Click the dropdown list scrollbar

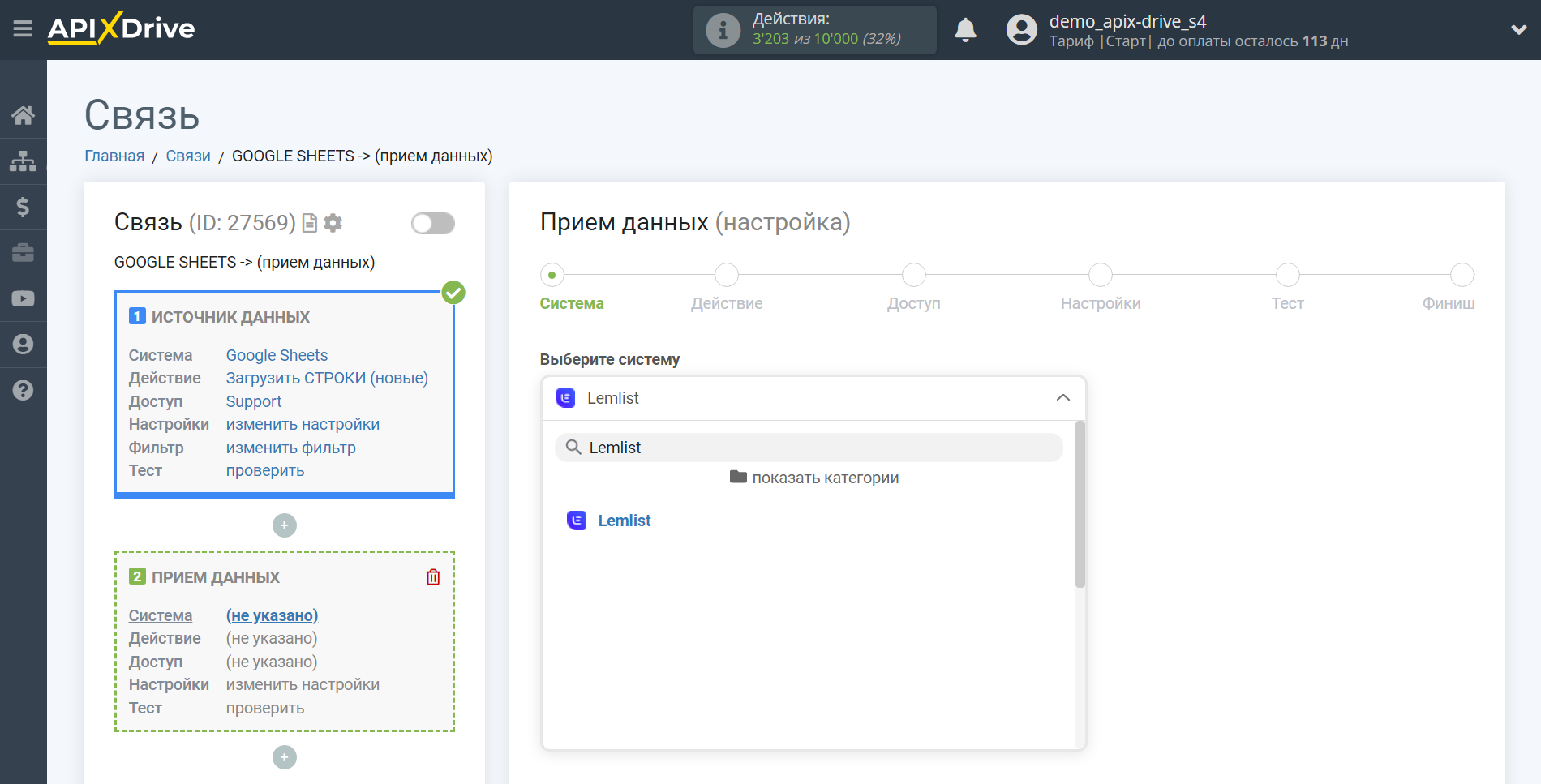[1080, 503]
